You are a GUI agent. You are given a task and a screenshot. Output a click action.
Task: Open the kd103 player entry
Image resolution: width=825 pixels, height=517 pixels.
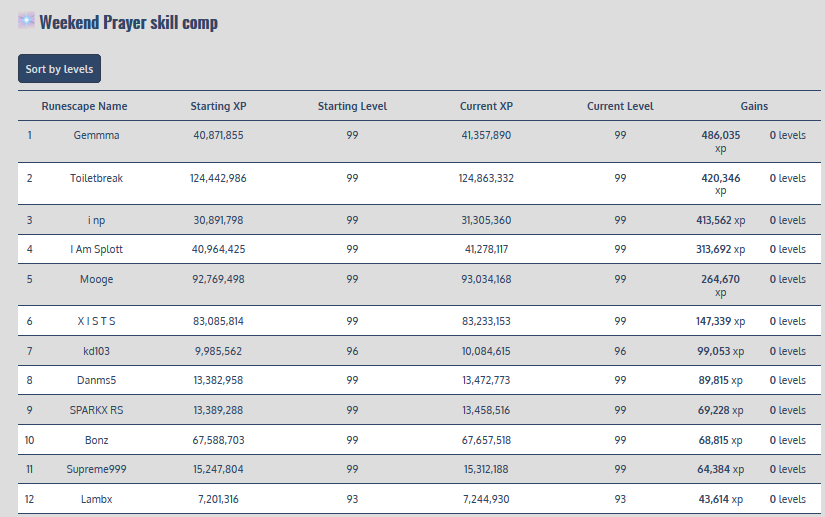[96, 351]
